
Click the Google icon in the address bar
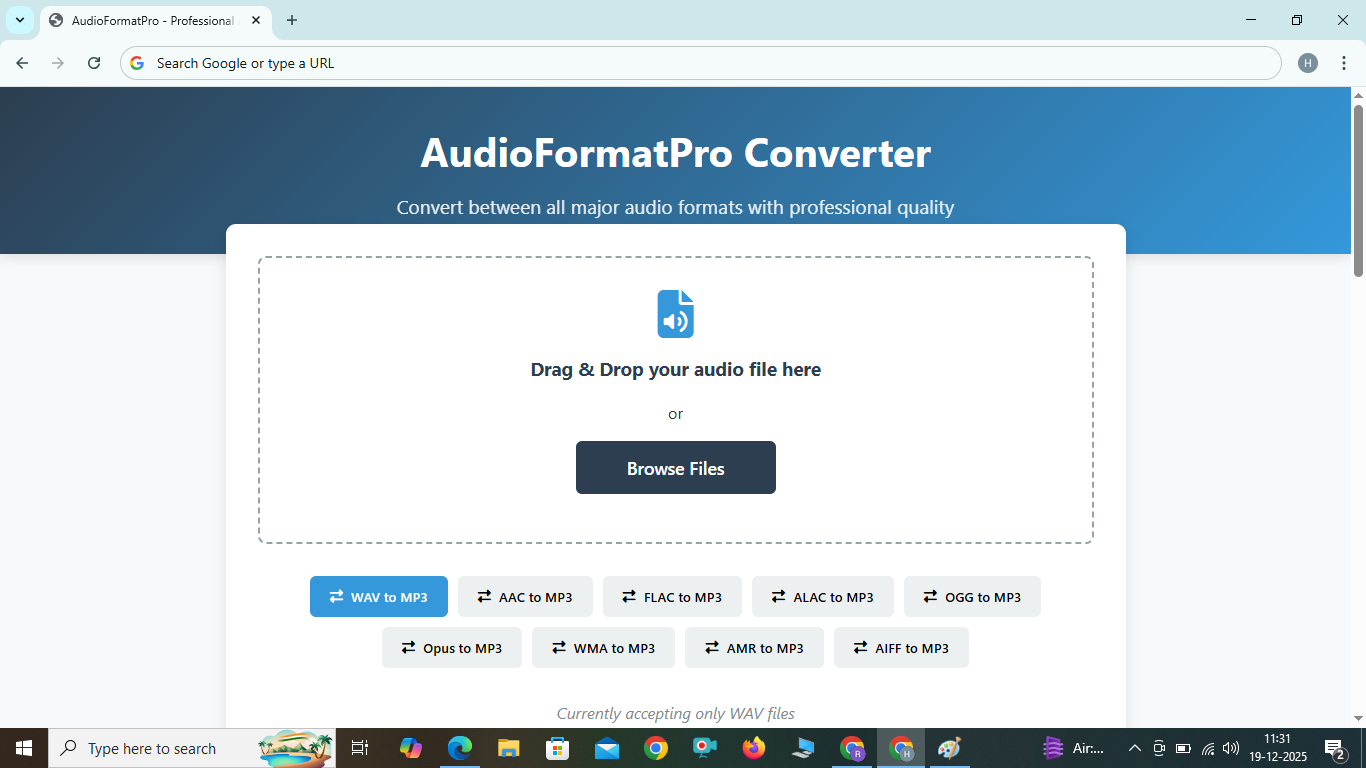click(x=136, y=62)
